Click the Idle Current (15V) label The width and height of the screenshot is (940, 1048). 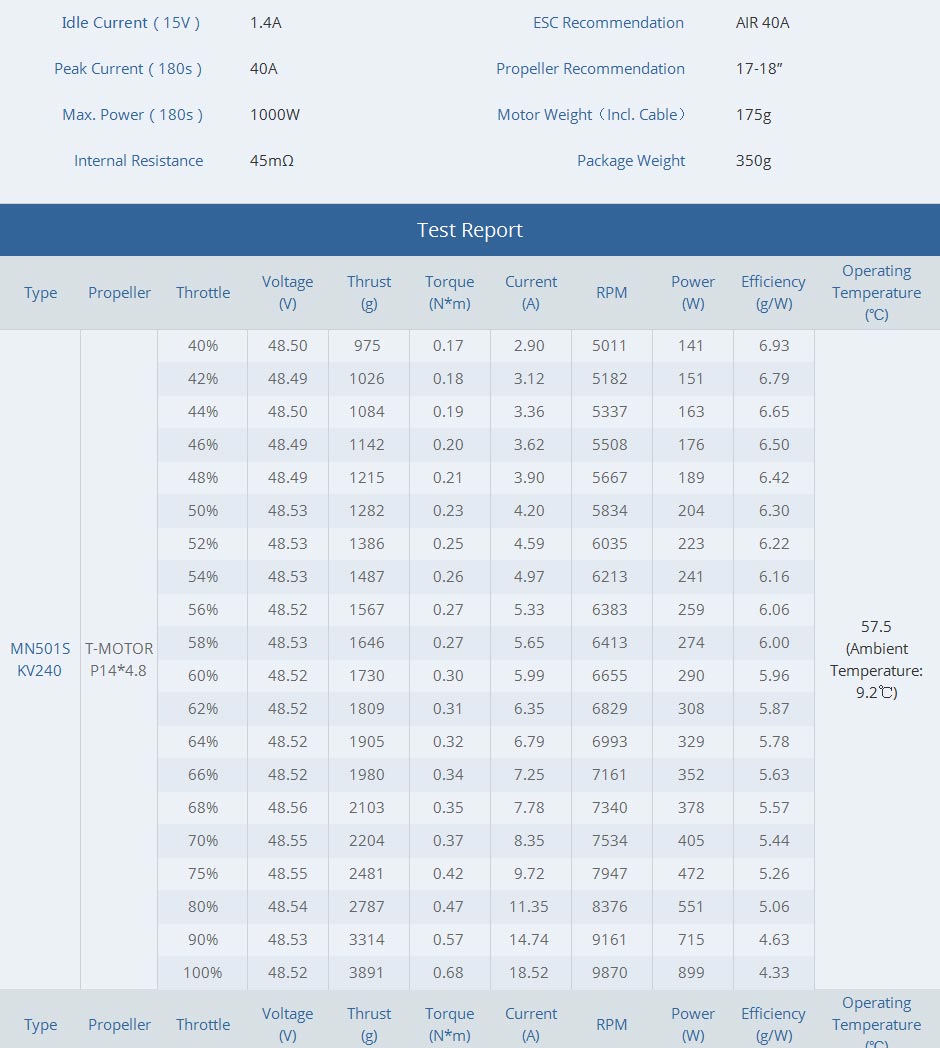[131, 22]
